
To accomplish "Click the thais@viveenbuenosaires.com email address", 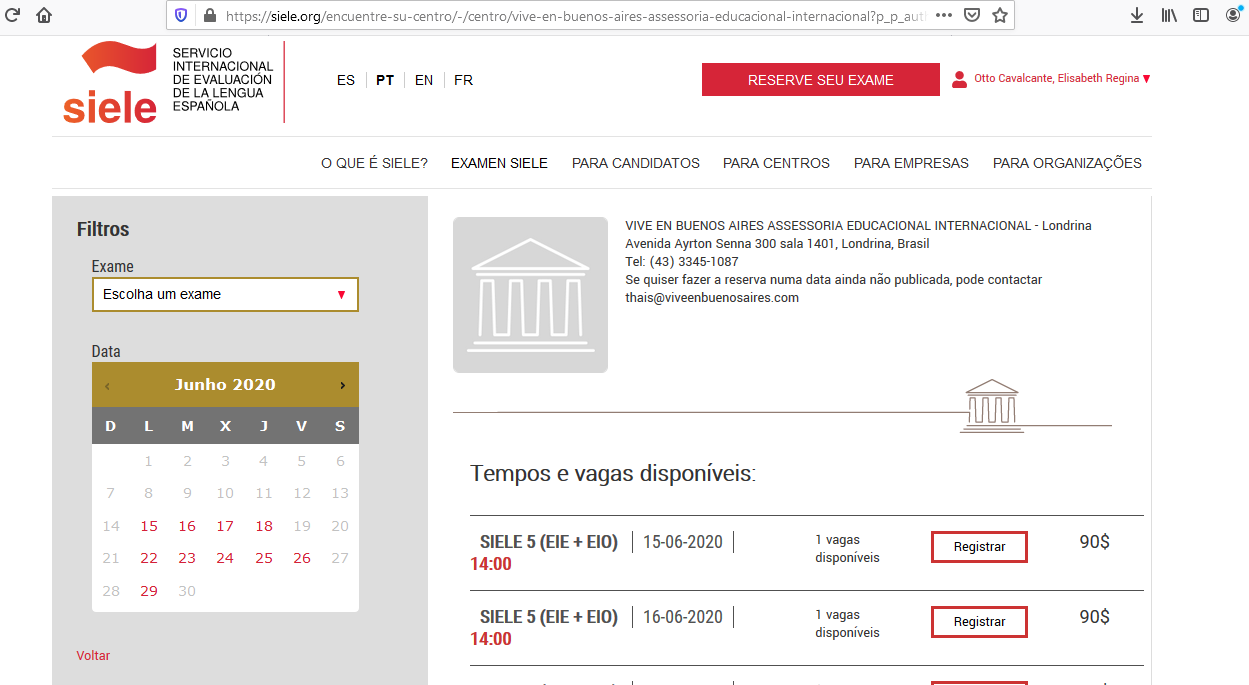I will point(712,298).
